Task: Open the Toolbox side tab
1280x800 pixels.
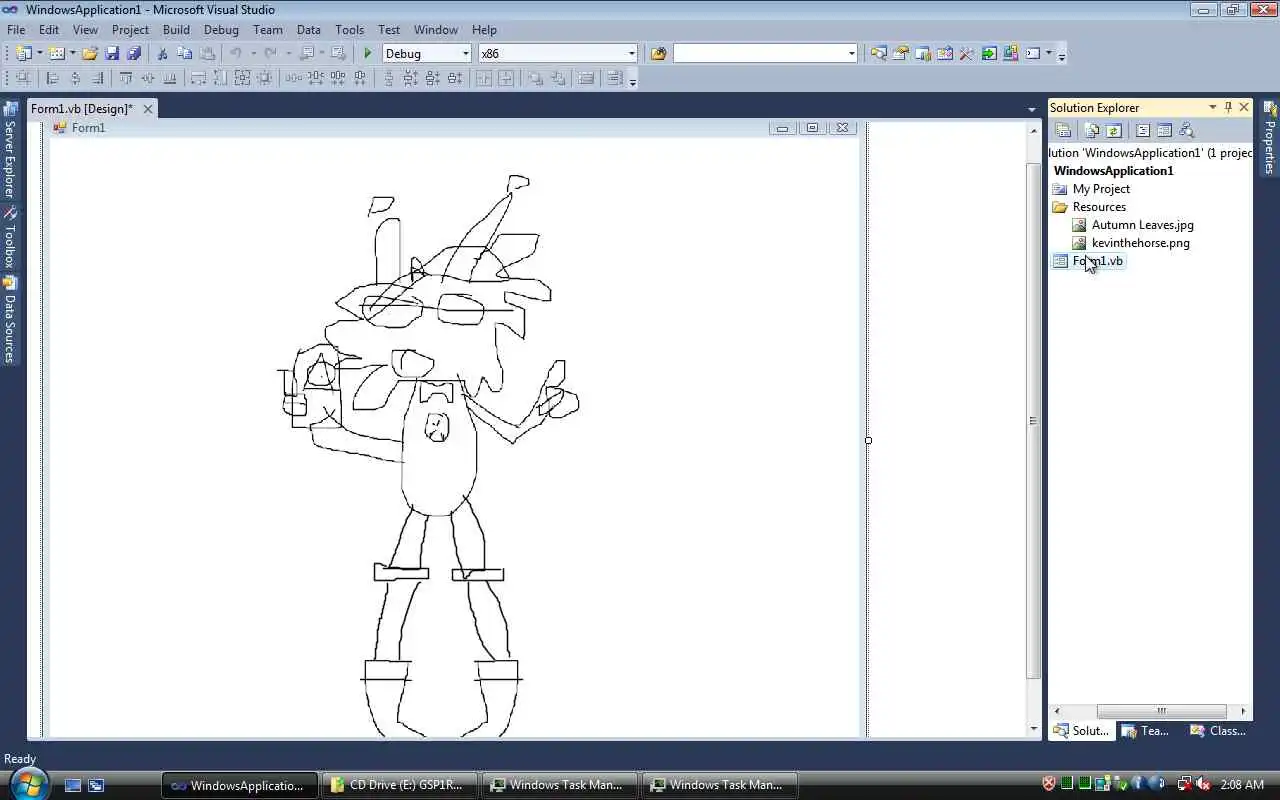Action: (x=10, y=238)
